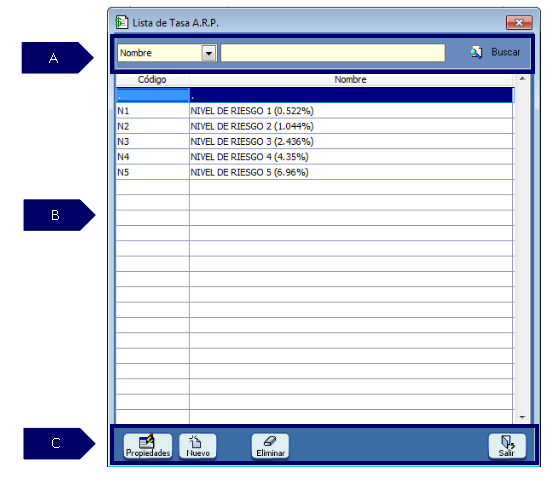Exit the list using Salir

(507, 446)
